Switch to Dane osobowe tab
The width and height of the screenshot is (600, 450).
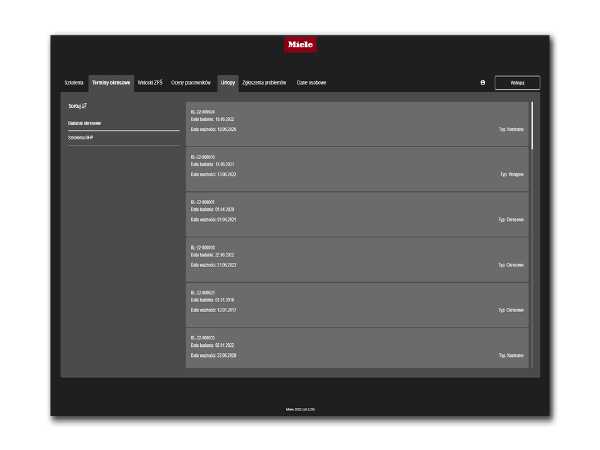coord(311,83)
